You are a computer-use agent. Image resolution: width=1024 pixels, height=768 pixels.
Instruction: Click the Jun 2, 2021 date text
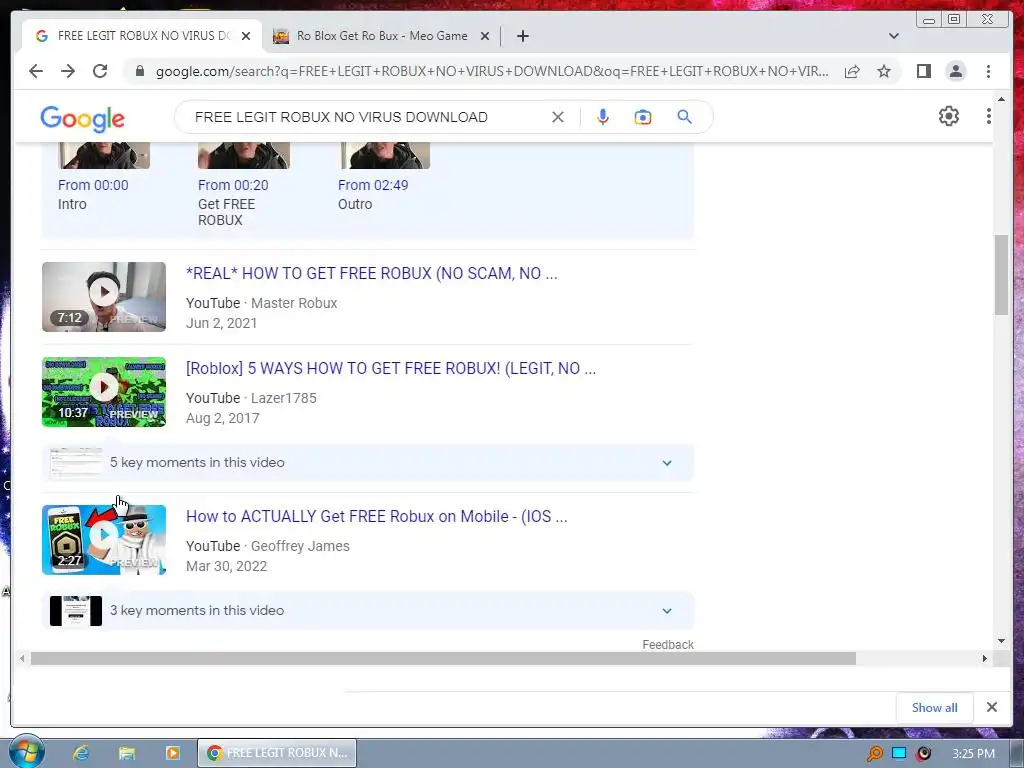(221, 323)
